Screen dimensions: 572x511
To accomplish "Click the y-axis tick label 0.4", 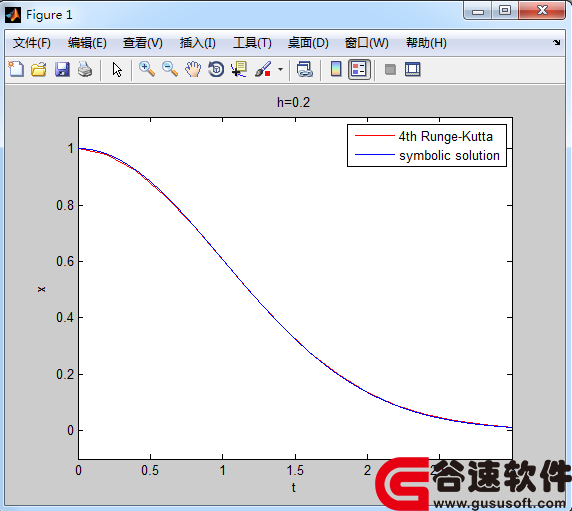I will 65,318.
